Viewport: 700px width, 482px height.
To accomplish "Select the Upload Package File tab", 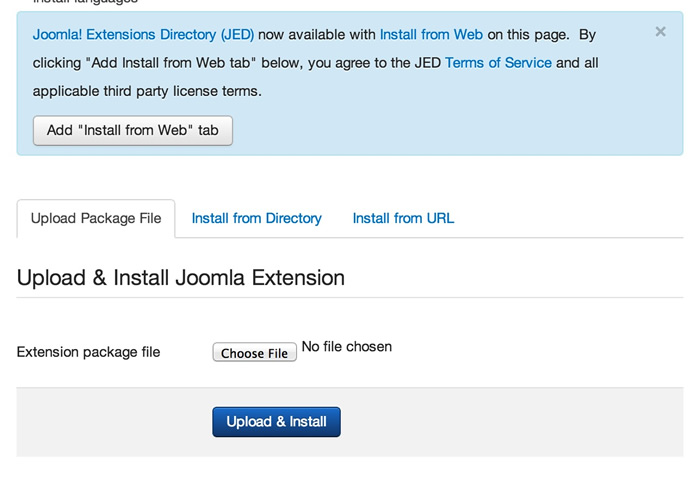I will pos(96,218).
